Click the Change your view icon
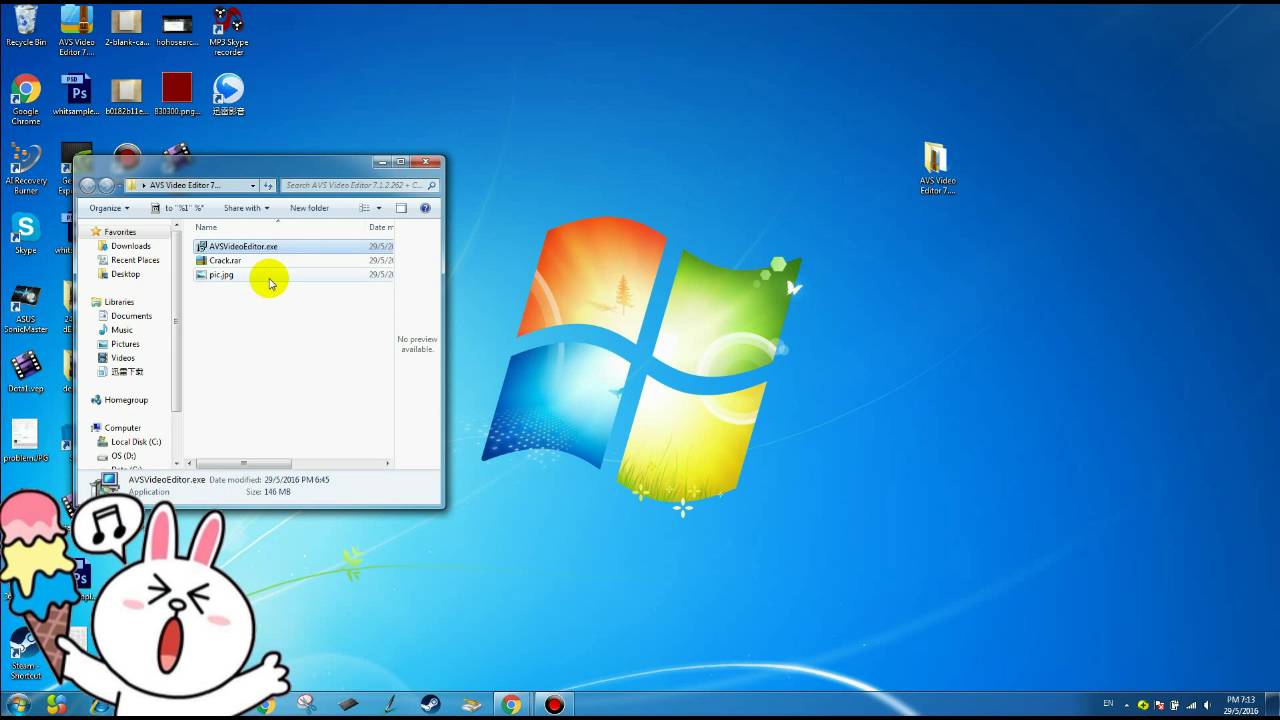 [365, 208]
